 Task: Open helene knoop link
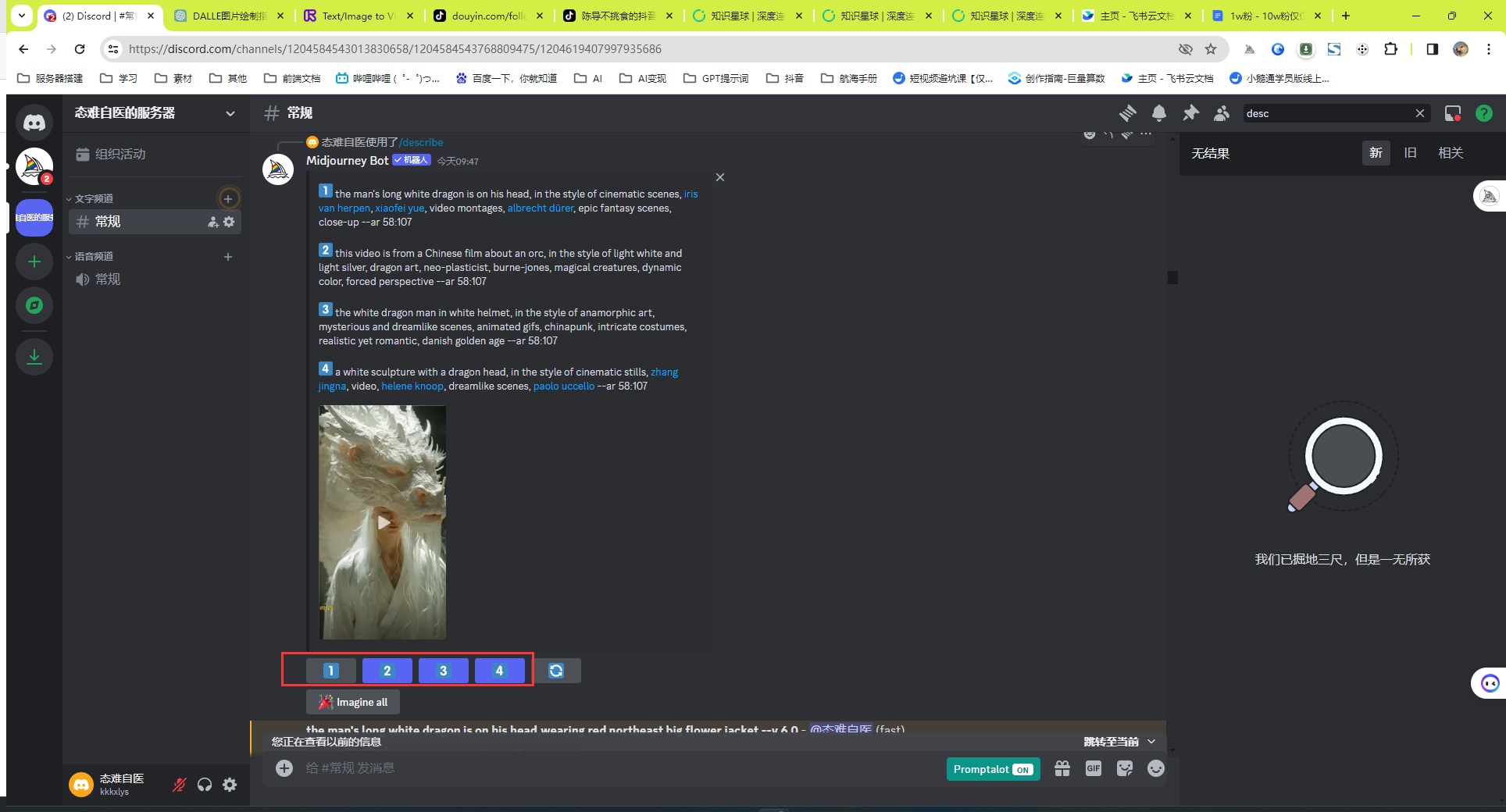(412, 386)
